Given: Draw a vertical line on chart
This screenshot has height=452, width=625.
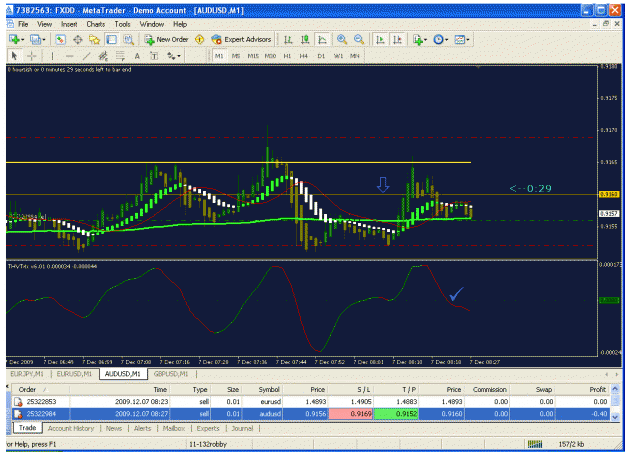Looking at the screenshot, I should (52, 56).
